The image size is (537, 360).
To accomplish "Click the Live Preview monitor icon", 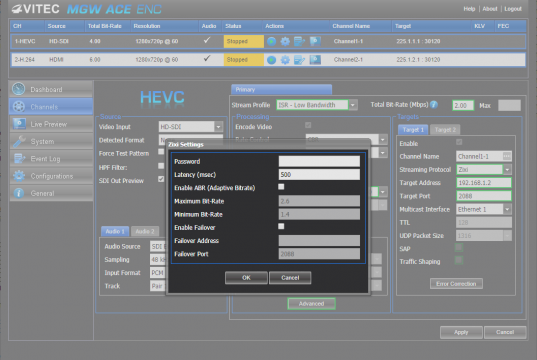I will tap(19, 124).
